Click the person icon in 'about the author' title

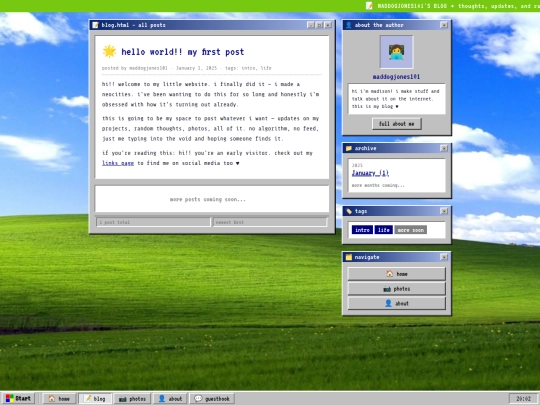[x=349, y=25]
